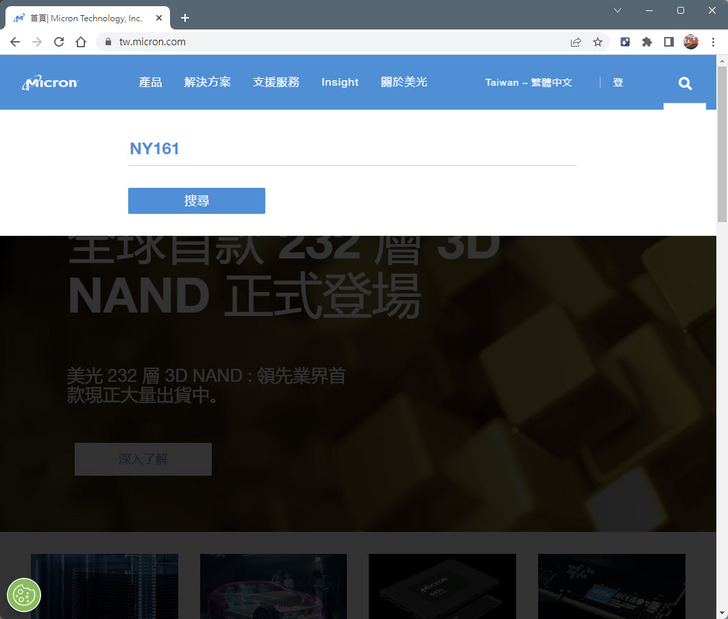
Task: Click the 美光 232 層 3D NAND subtitle text
Action: coord(206,386)
